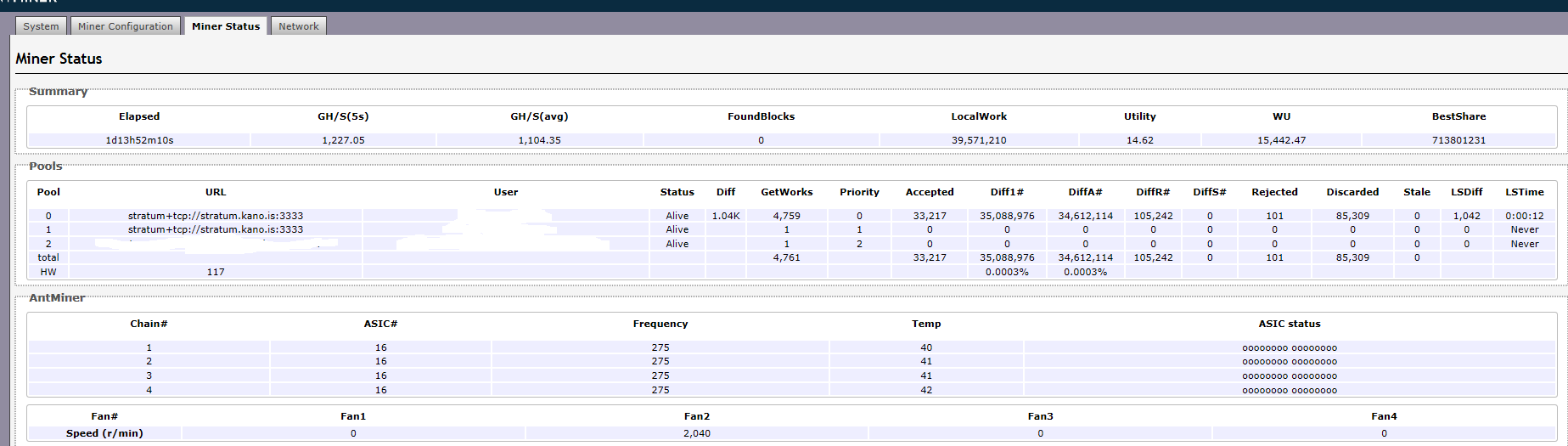
Task: Click the Speed (r/min) row label
Action: coord(104,433)
